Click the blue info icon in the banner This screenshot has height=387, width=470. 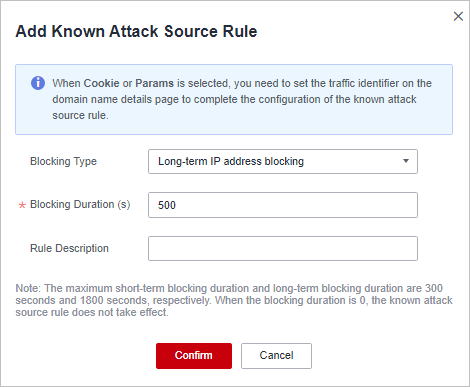coord(38,83)
